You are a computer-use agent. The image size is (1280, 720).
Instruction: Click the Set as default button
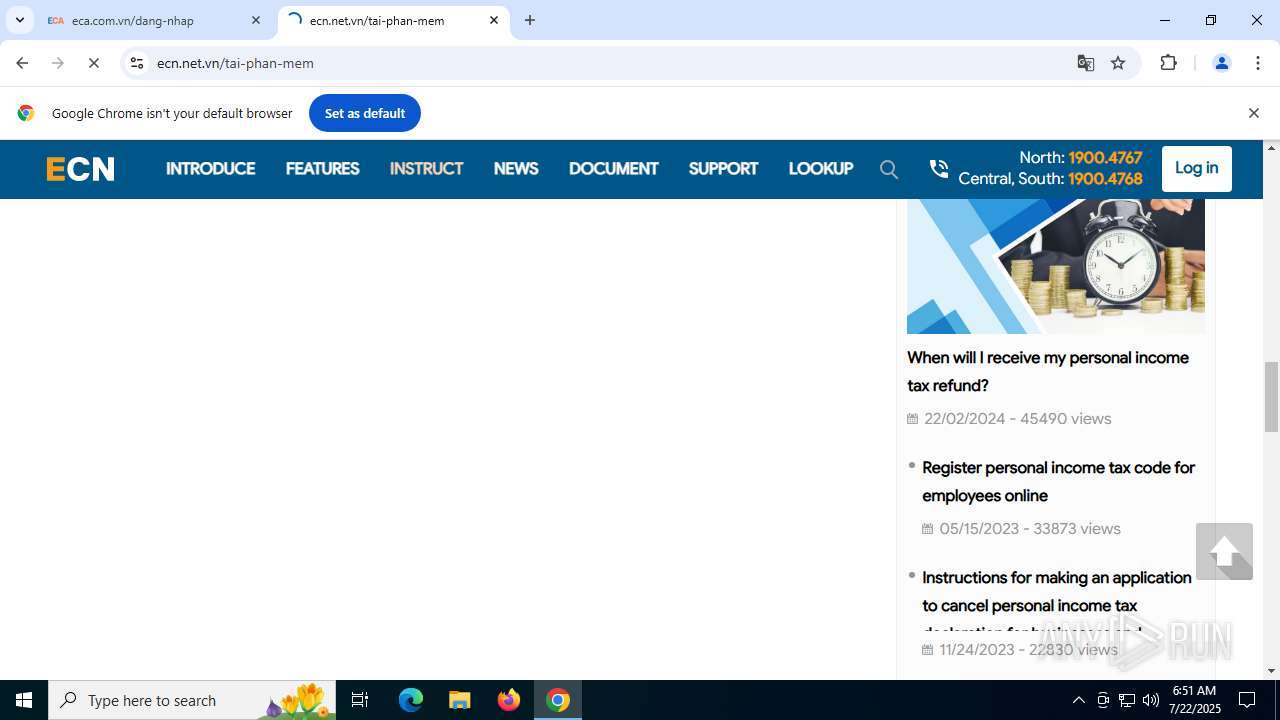point(364,113)
